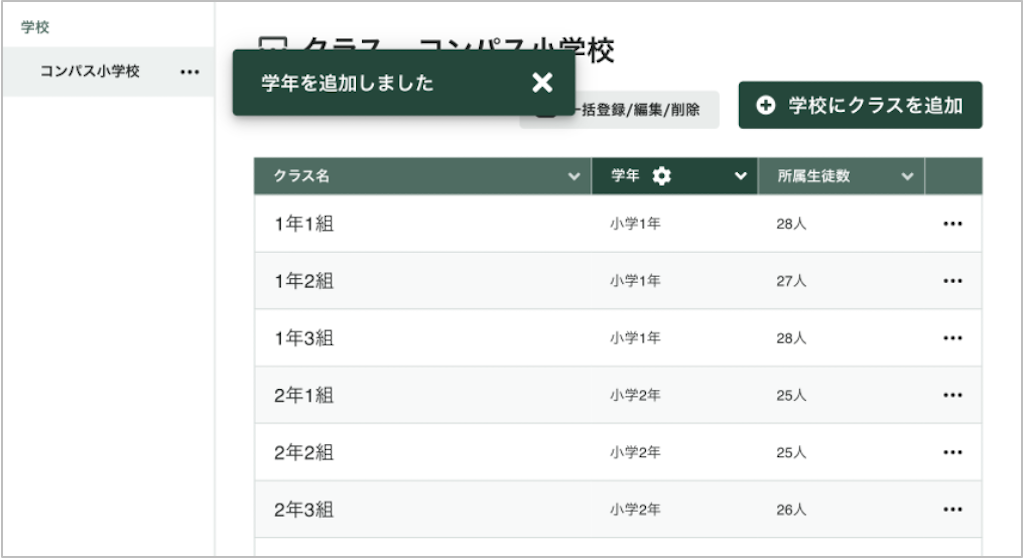Click the class name 2年3組
Viewport: 1024px width, 558px height.
point(304,509)
